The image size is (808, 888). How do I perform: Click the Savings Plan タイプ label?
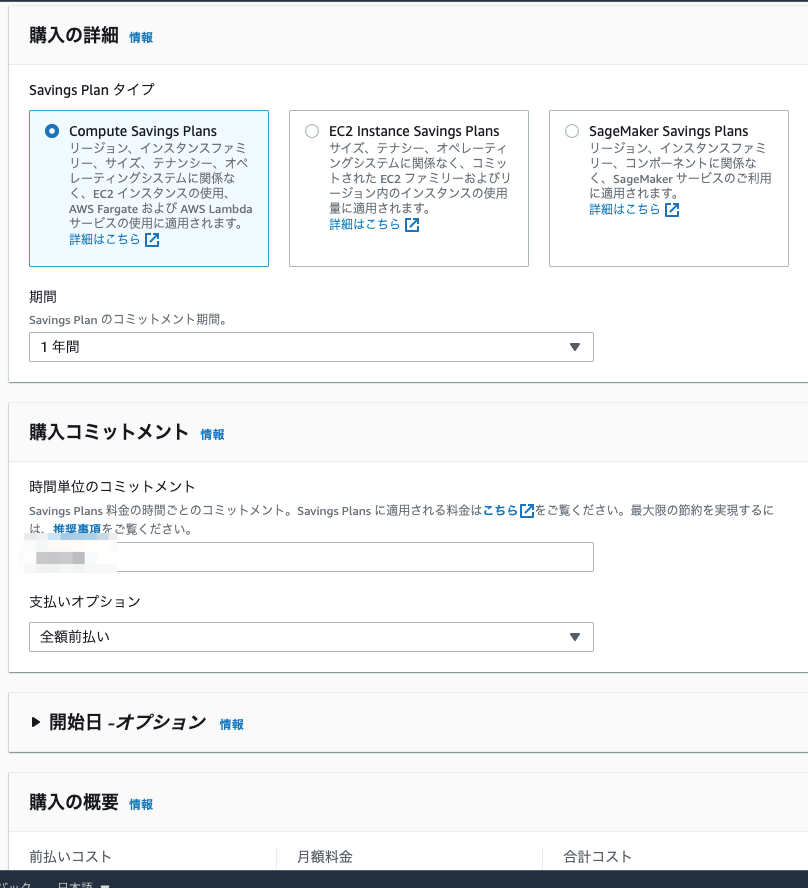tap(92, 89)
